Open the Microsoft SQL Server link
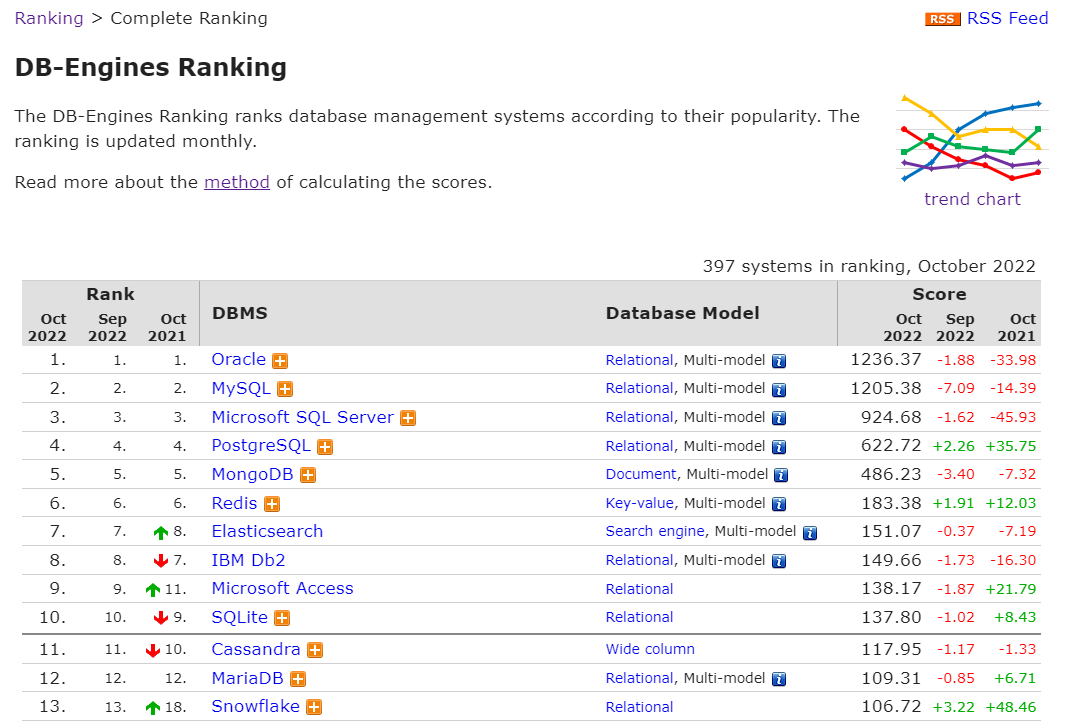 tap(302, 417)
